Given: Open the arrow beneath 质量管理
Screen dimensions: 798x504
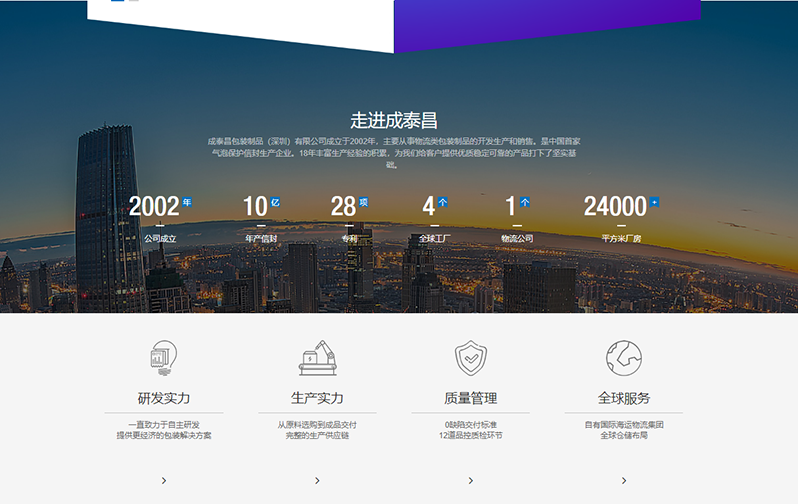Looking at the screenshot, I should [x=470, y=481].
